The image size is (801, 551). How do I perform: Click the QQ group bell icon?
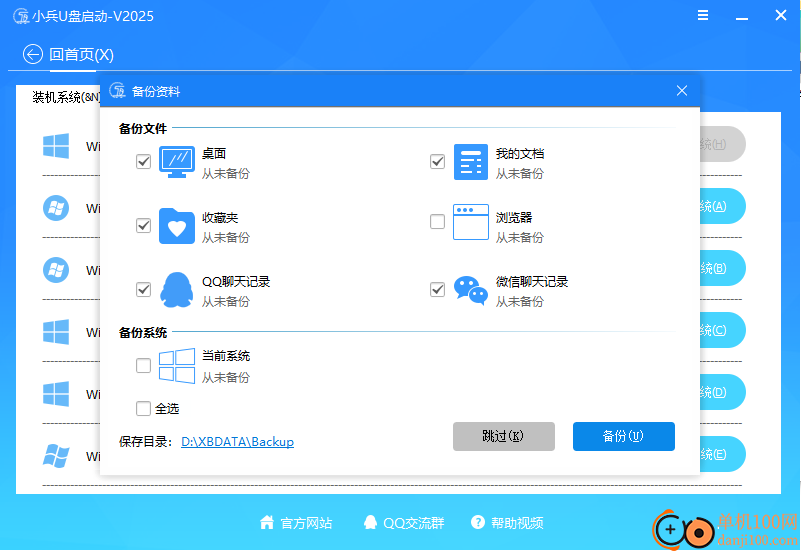370,522
